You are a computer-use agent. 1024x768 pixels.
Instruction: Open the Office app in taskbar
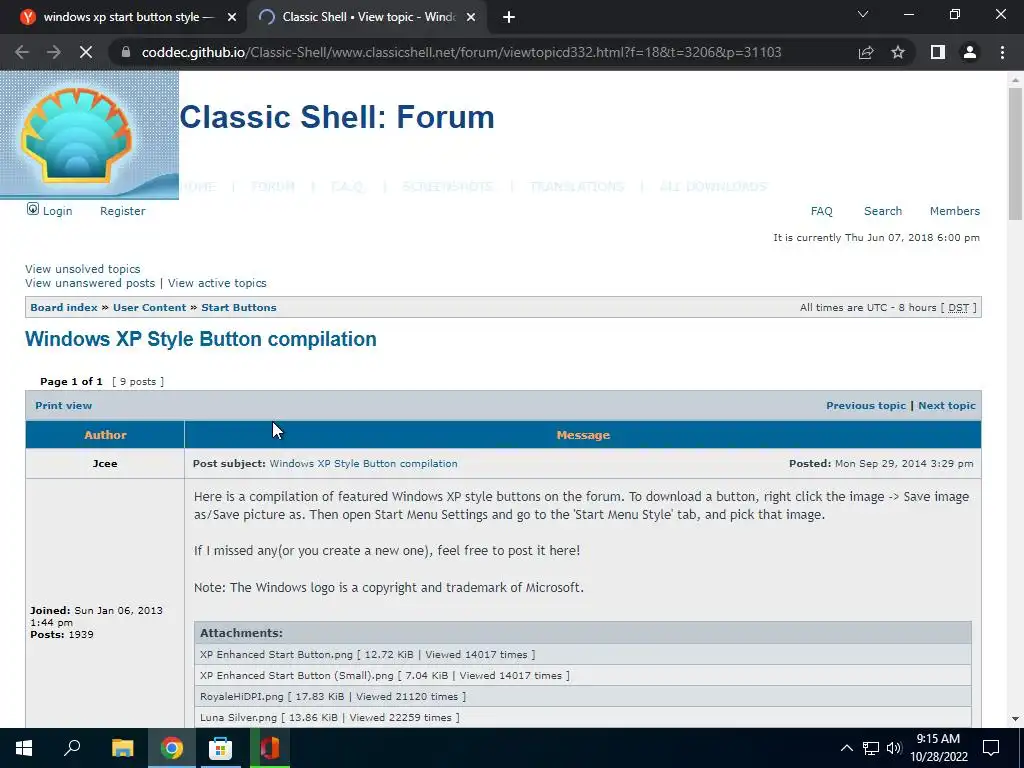point(270,748)
